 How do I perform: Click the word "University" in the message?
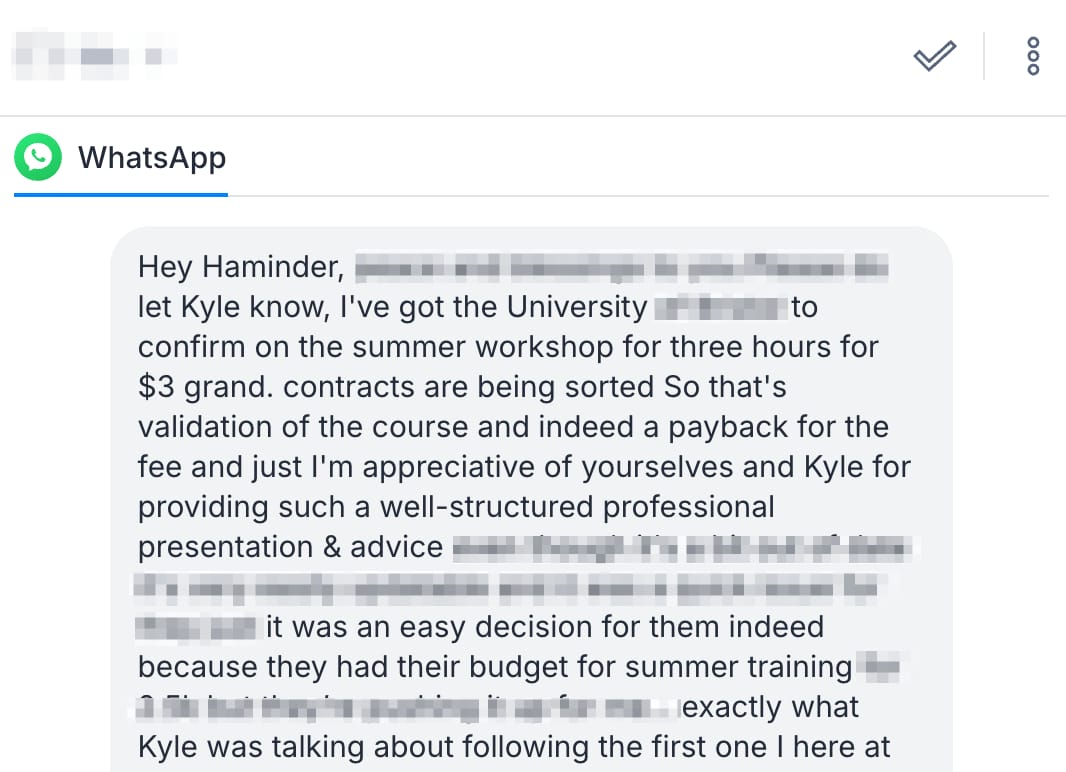click(577, 307)
